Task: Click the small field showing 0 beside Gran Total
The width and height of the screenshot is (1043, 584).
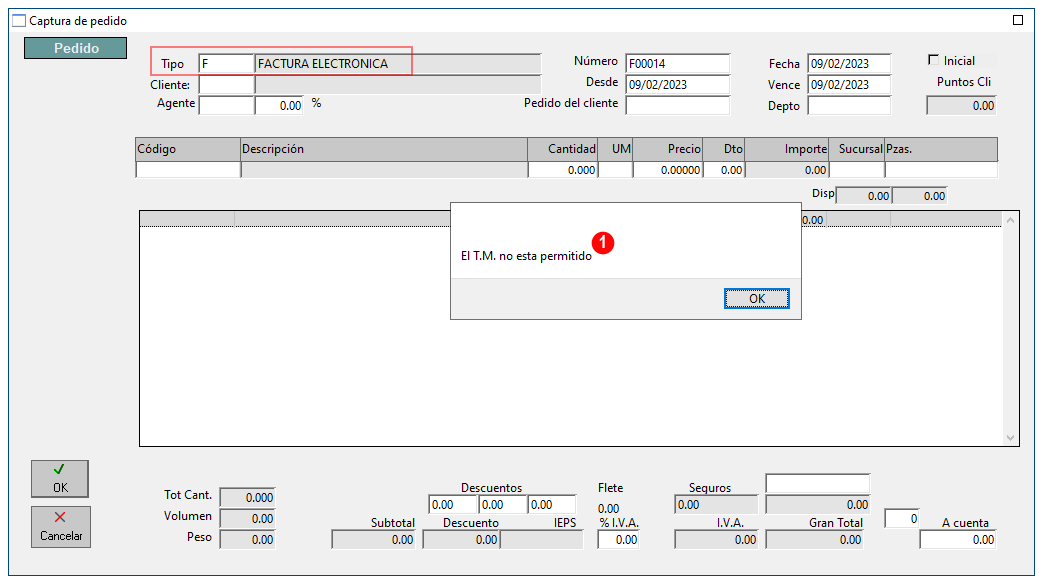Action: pos(902,518)
